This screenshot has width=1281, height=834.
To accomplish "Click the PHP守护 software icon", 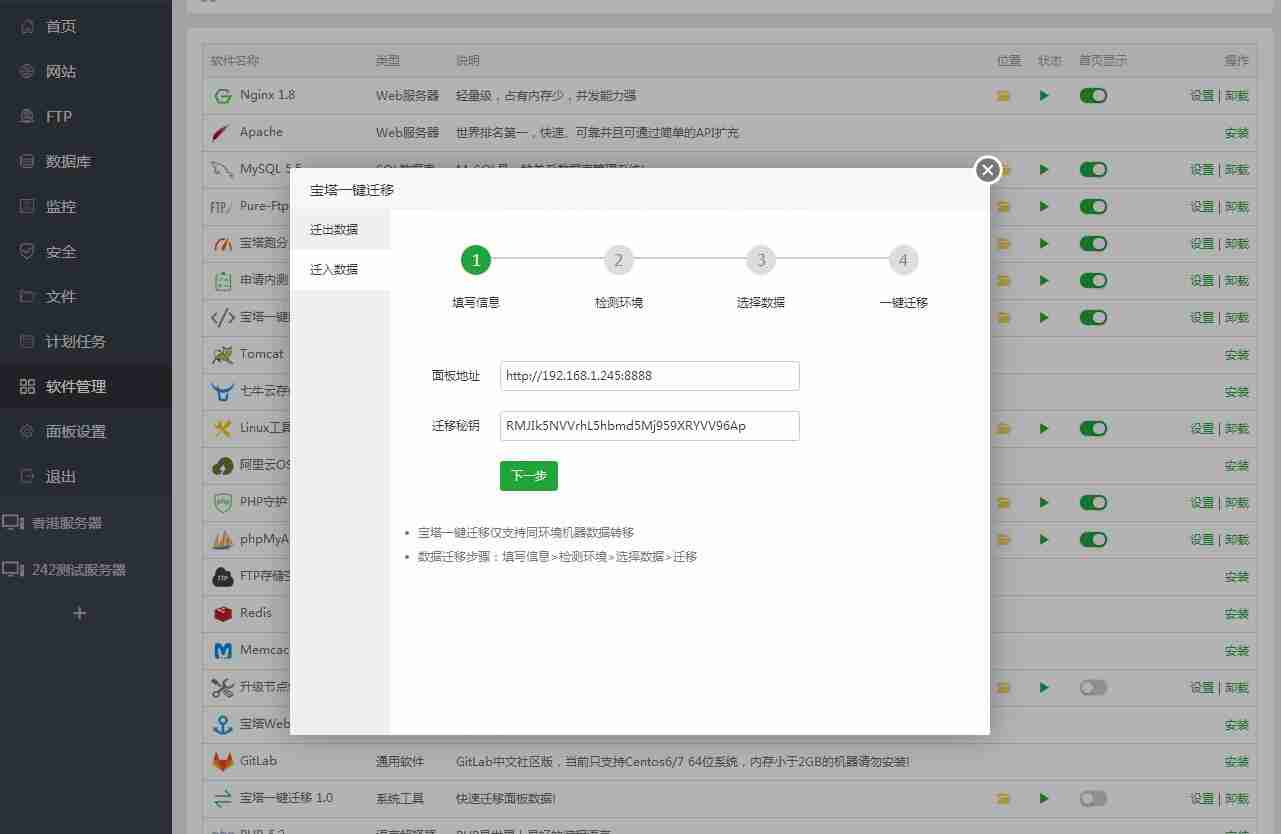I will [222, 502].
